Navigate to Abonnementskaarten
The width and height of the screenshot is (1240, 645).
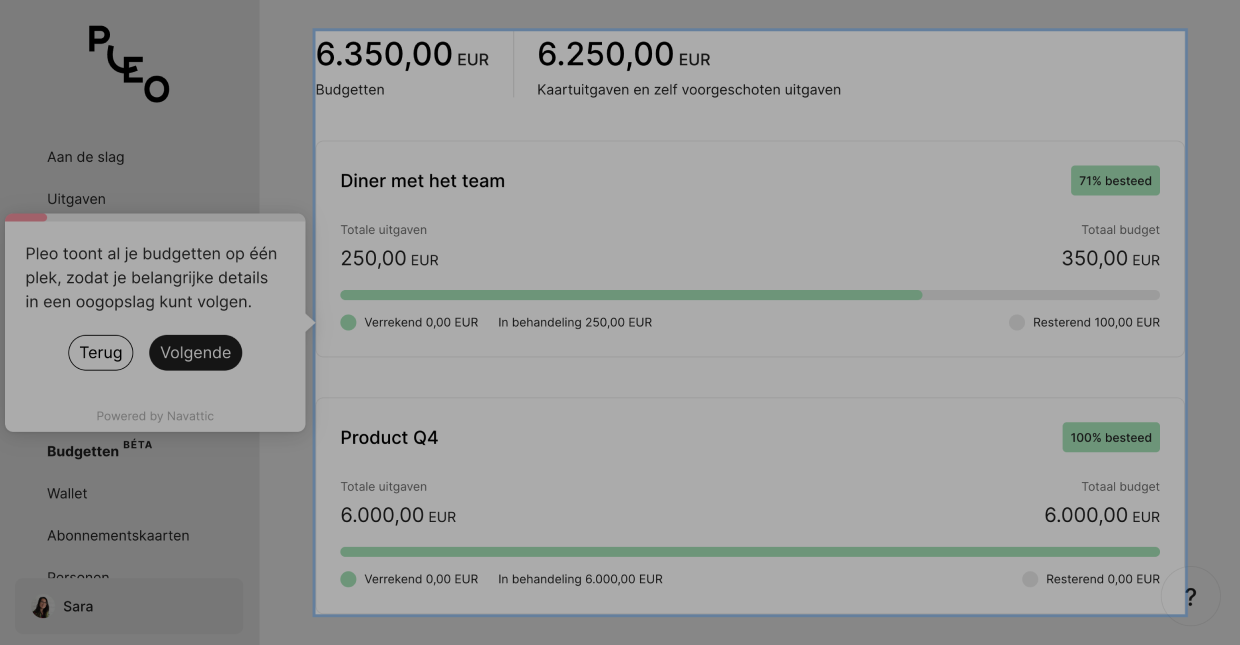pos(118,535)
